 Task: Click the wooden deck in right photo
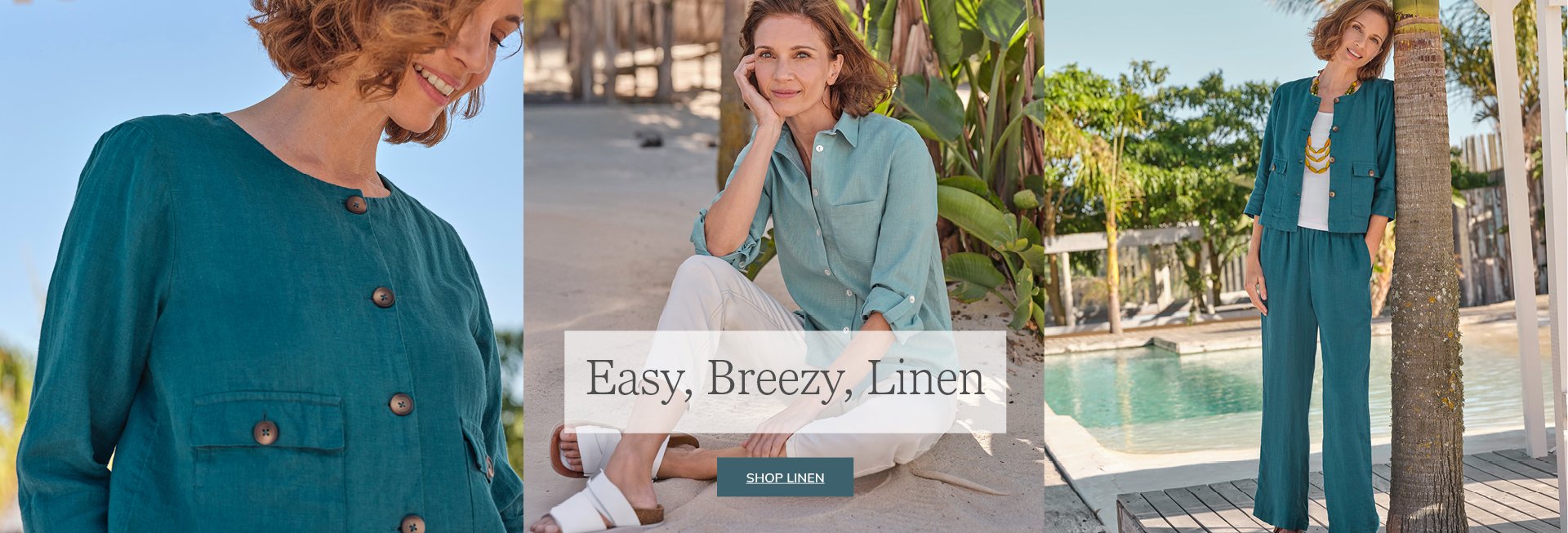(1339, 494)
